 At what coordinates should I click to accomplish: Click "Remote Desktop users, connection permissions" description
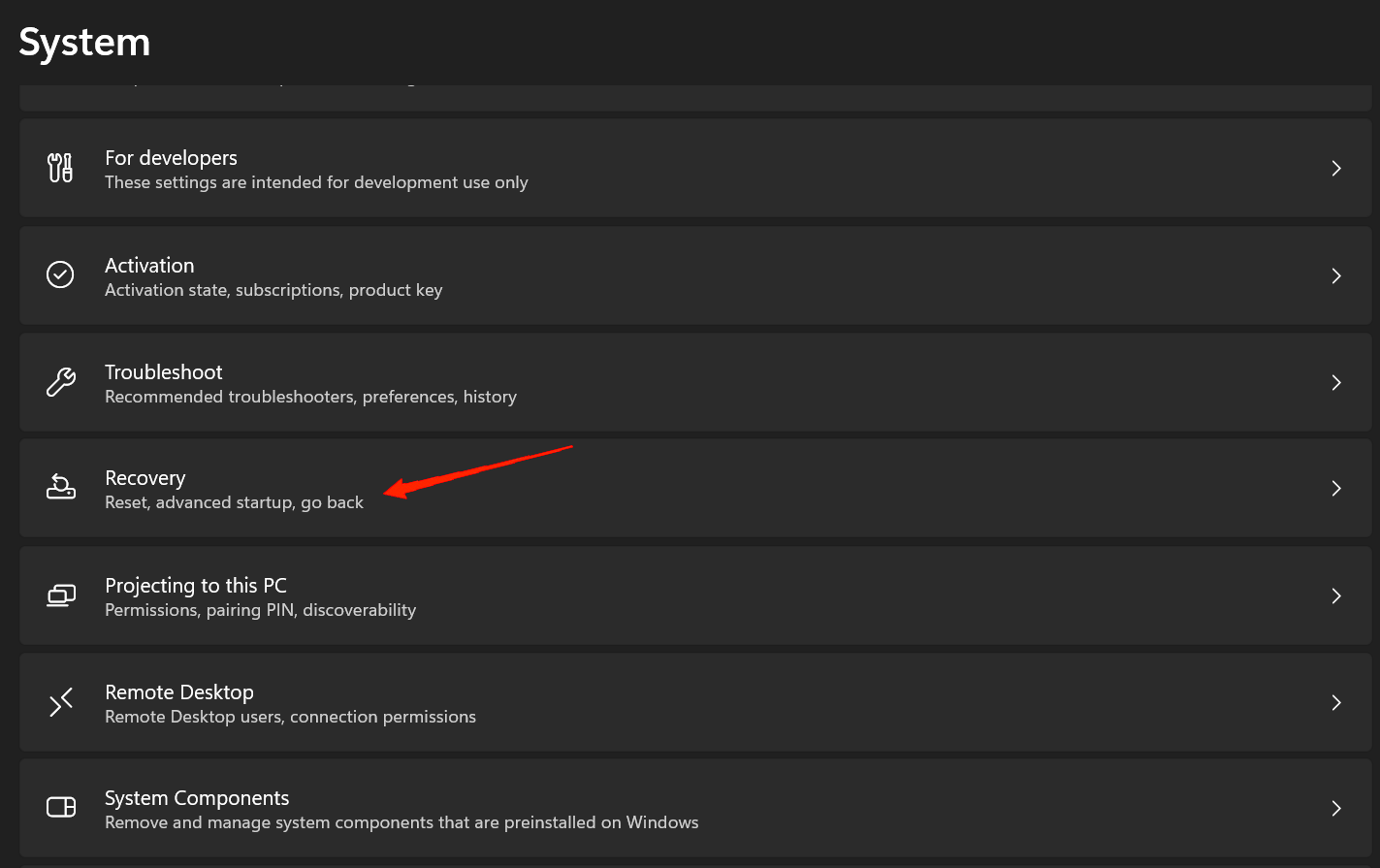point(290,717)
